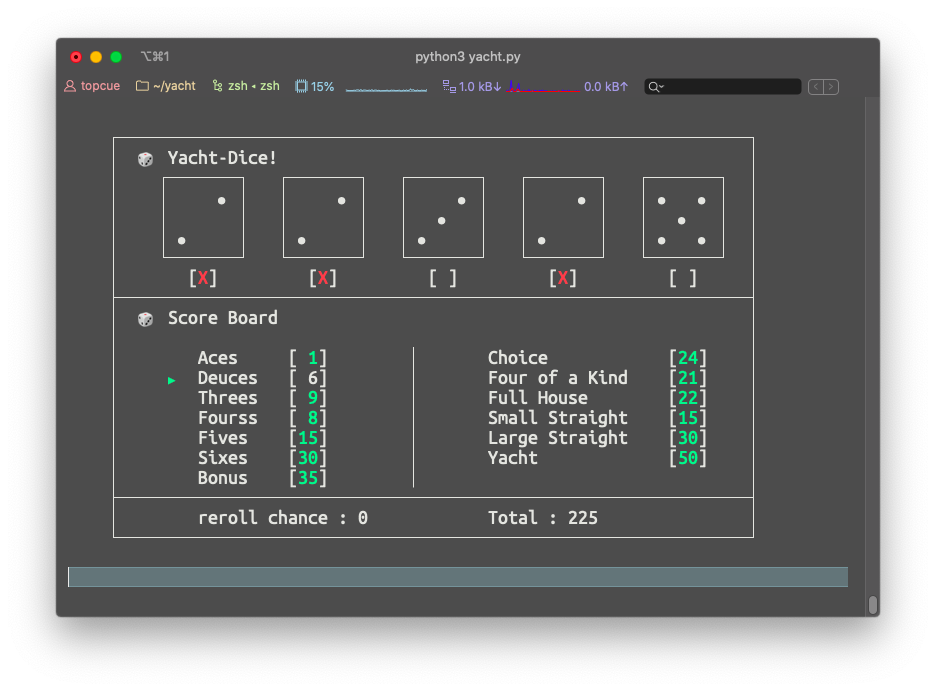Toggle hold marker under the first die
Screen dimensions: 936x691
(203, 278)
